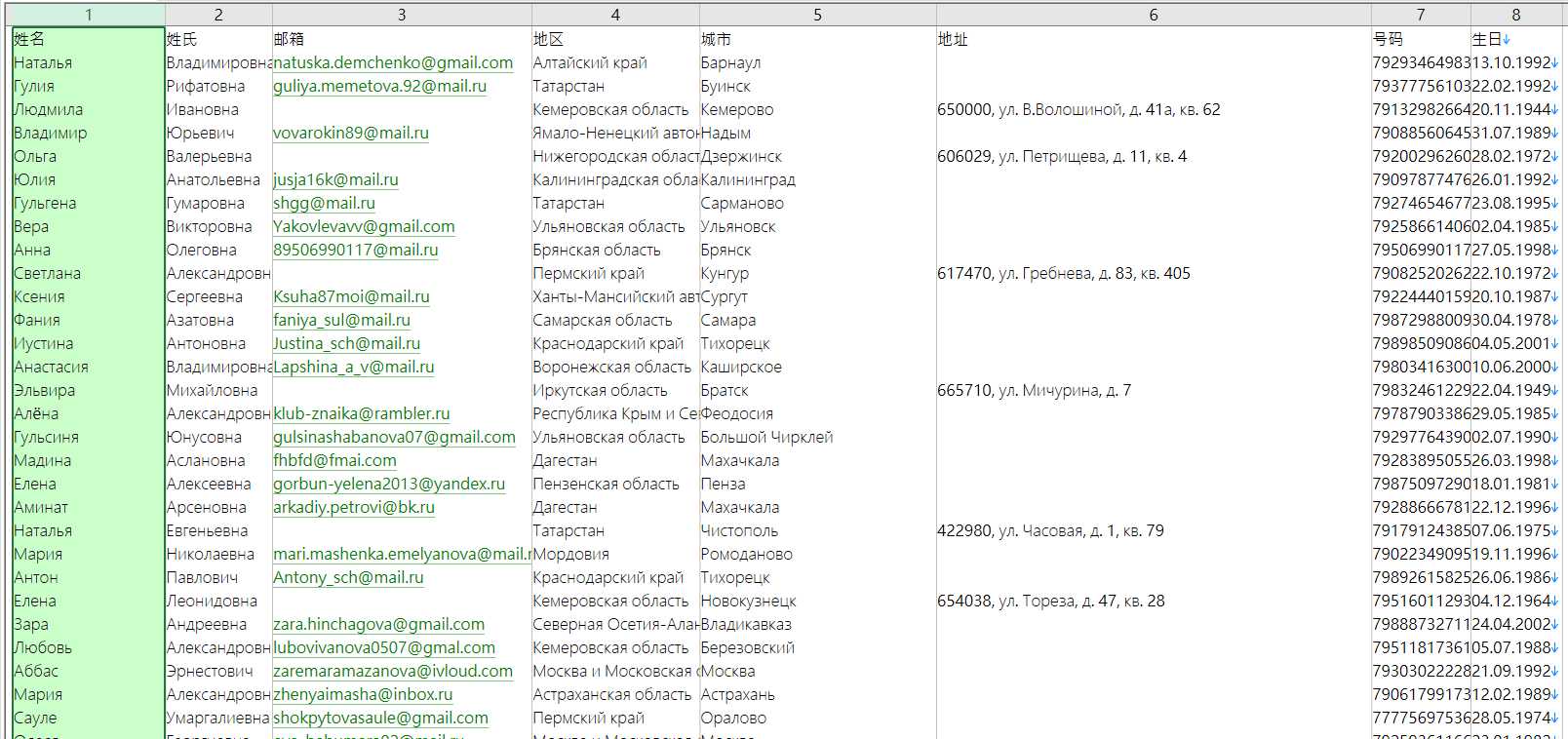
Task: Open Ksuha87moi@mail.ru email link
Action: 351,296
